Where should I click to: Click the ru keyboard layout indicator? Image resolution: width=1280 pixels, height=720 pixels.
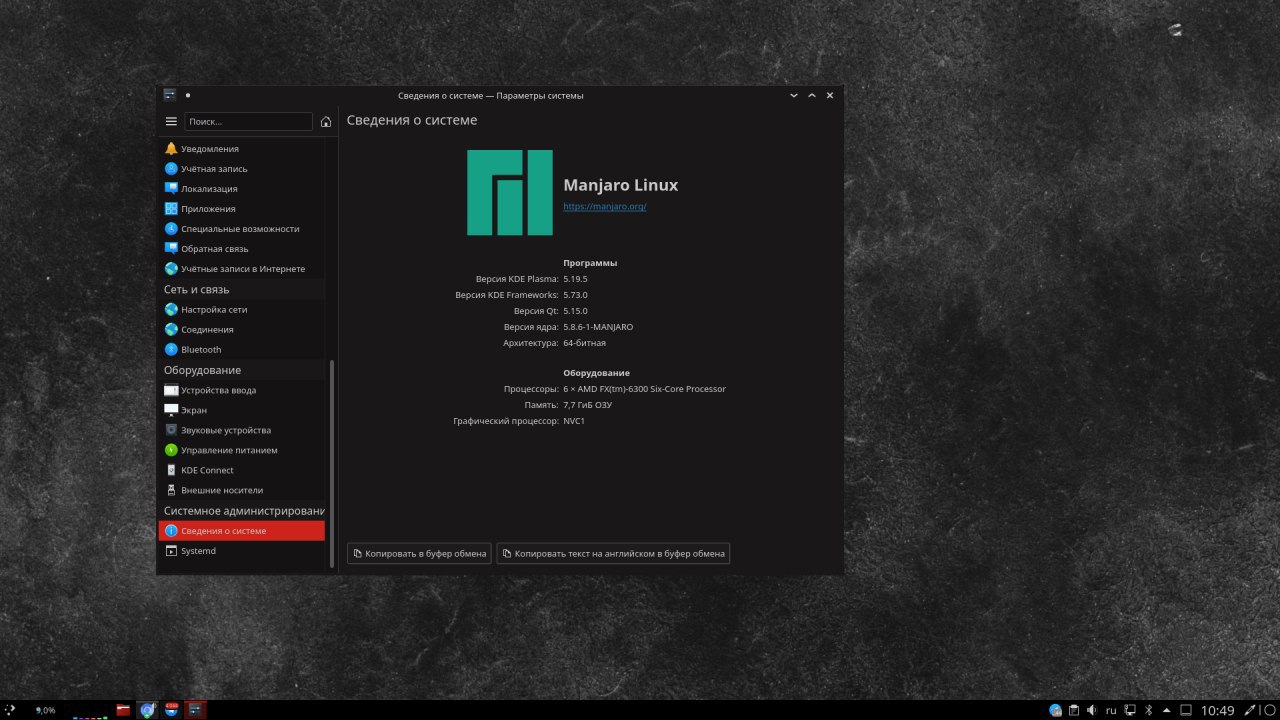coord(1110,710)
